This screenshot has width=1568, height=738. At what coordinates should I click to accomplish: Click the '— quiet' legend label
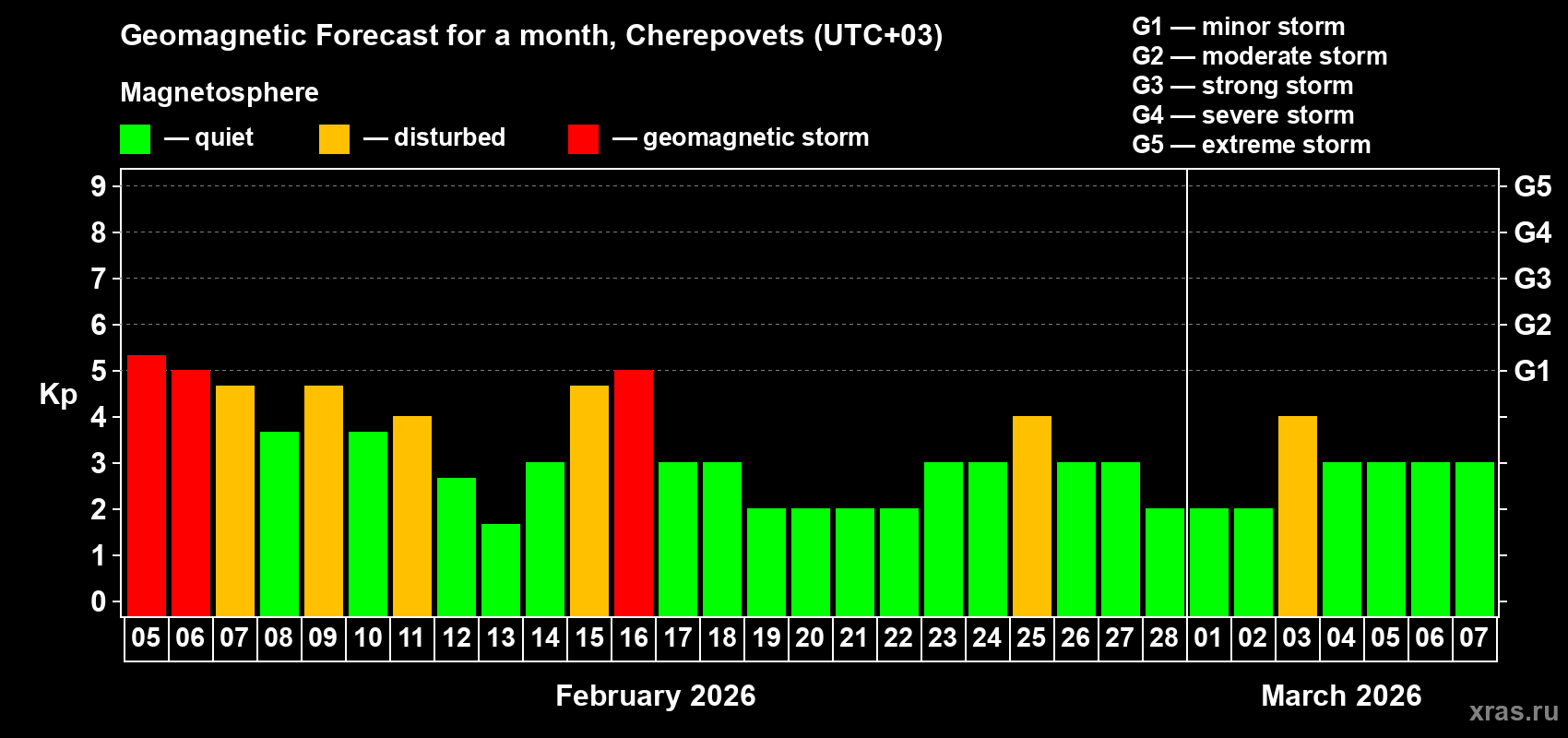coord(208,137)
